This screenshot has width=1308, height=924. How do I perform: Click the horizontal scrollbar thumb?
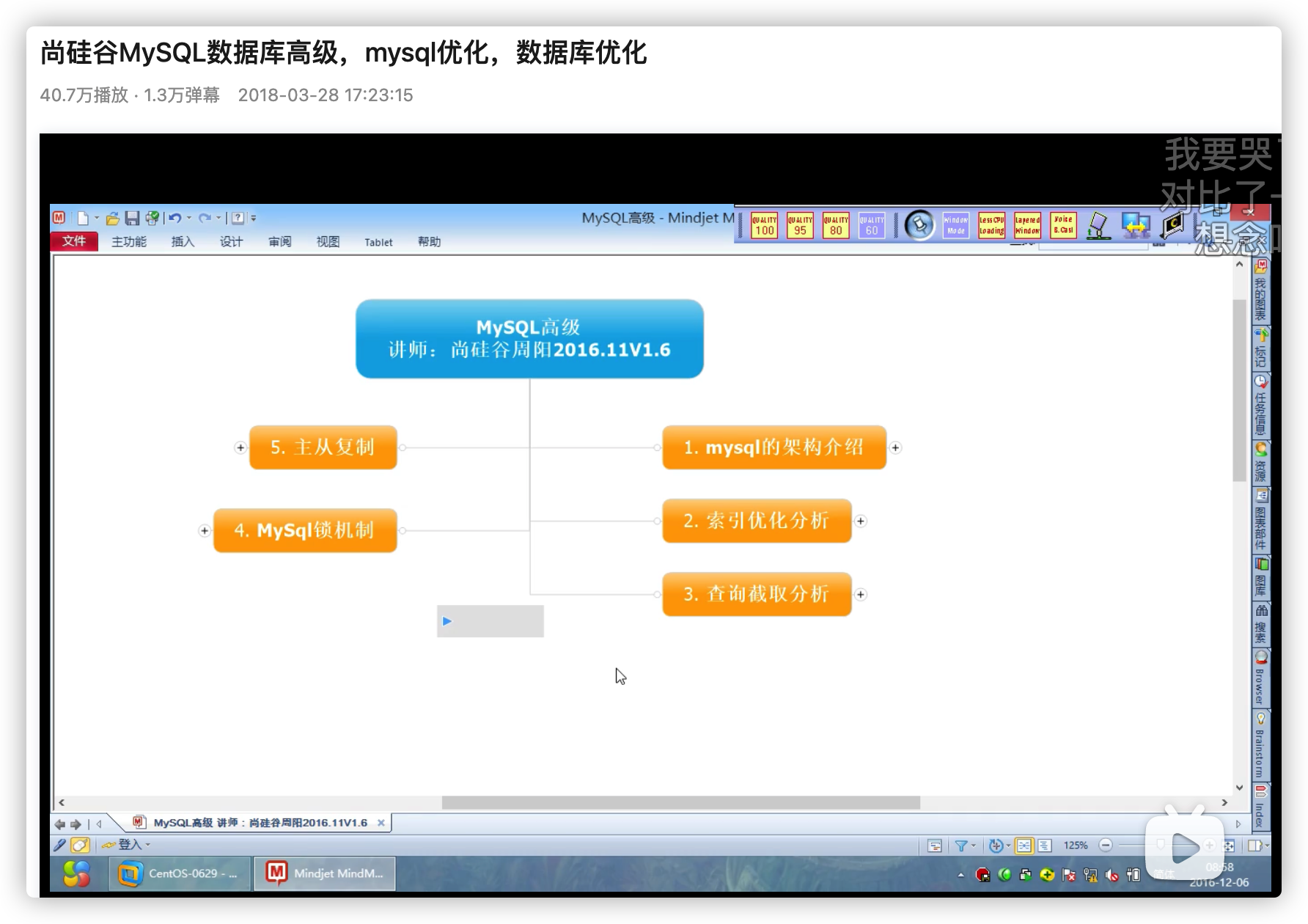(x=680, y=802)
